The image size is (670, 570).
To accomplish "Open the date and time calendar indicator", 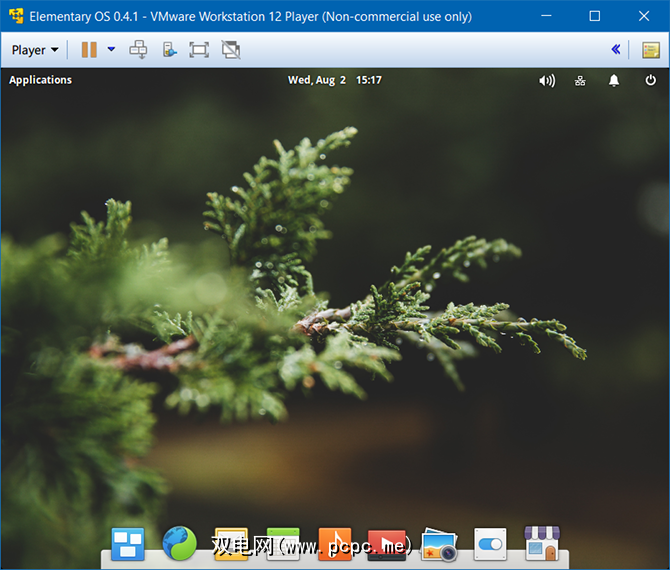I will pyautogui.click(x=335, y=80).
